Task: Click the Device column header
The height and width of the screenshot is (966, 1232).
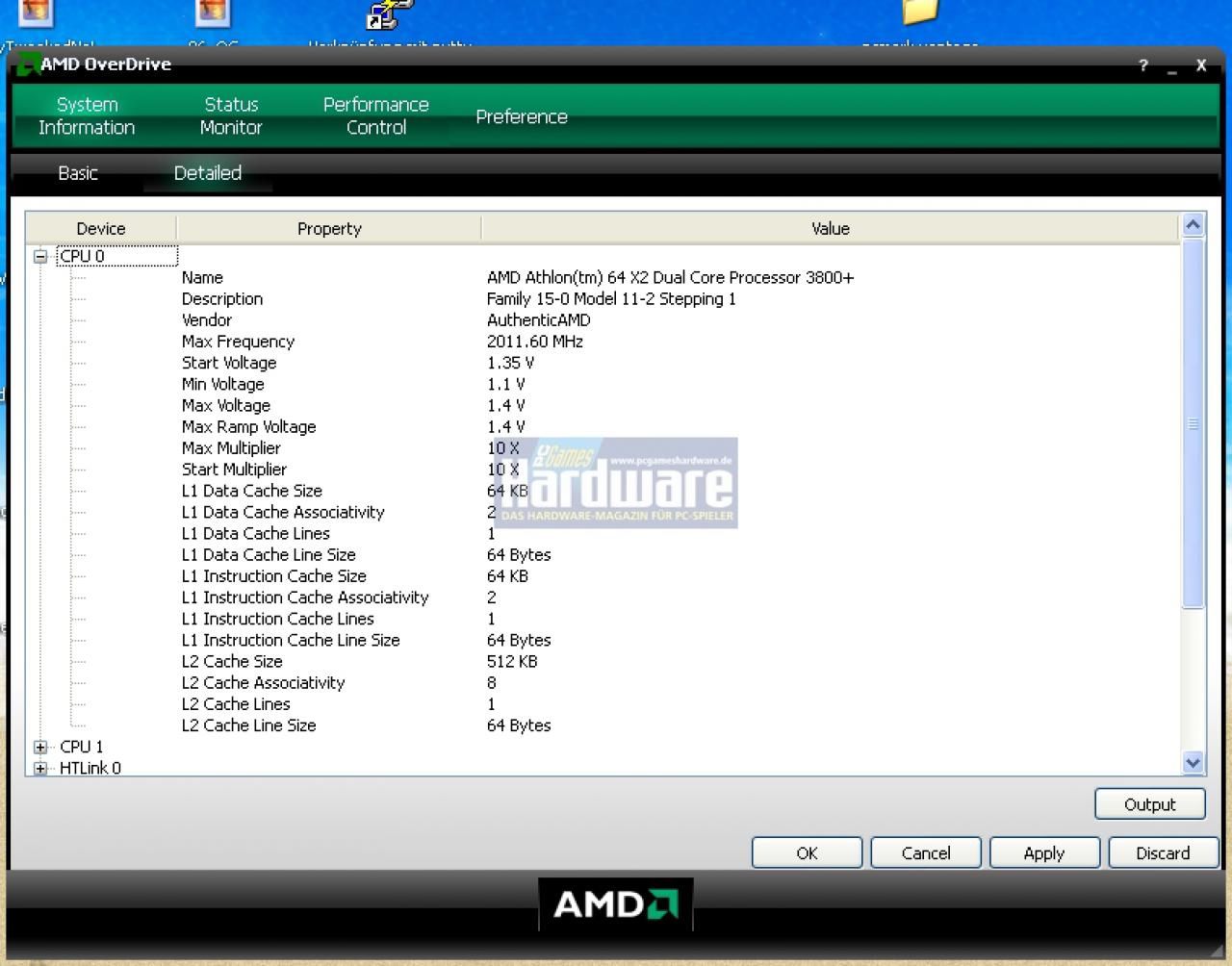Action: click(101, 228)
